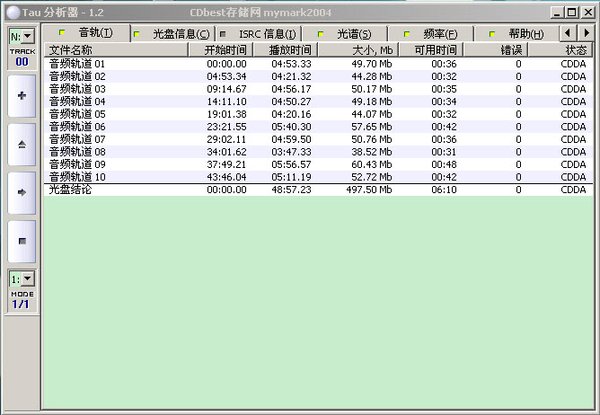Select row 音频轨道 01

coord(318,64)
